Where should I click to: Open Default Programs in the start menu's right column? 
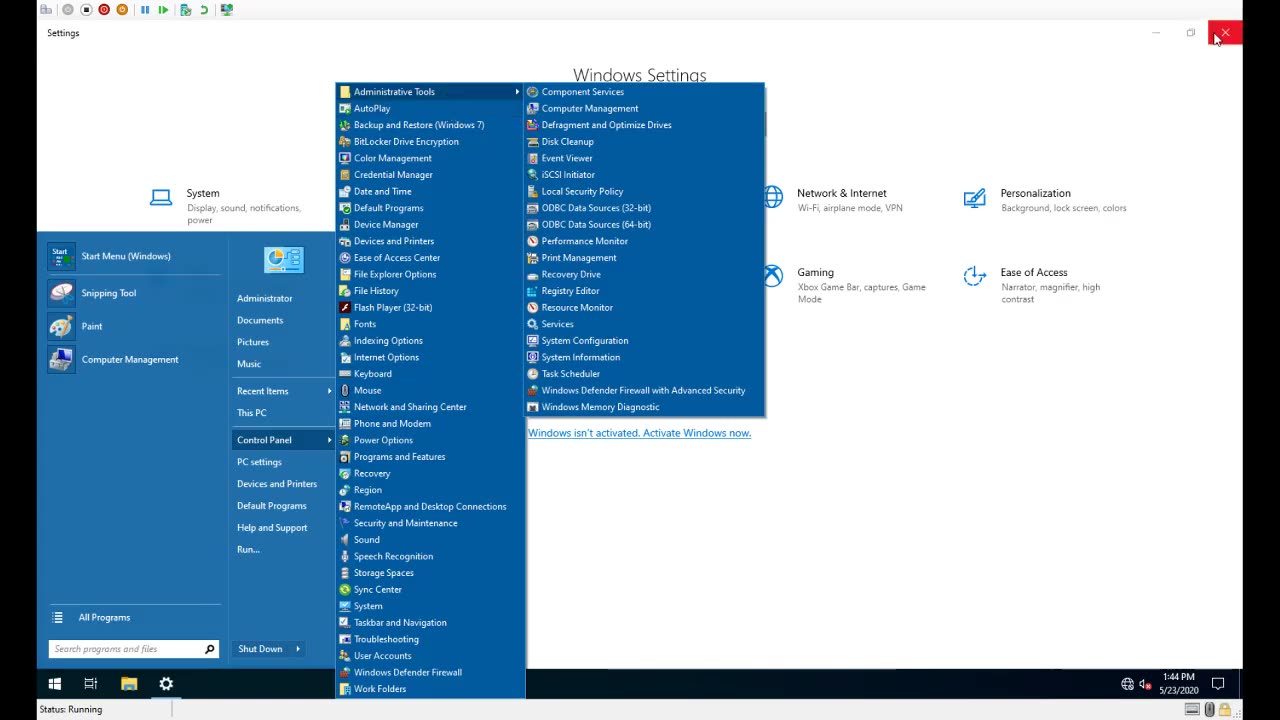[271, 506]
